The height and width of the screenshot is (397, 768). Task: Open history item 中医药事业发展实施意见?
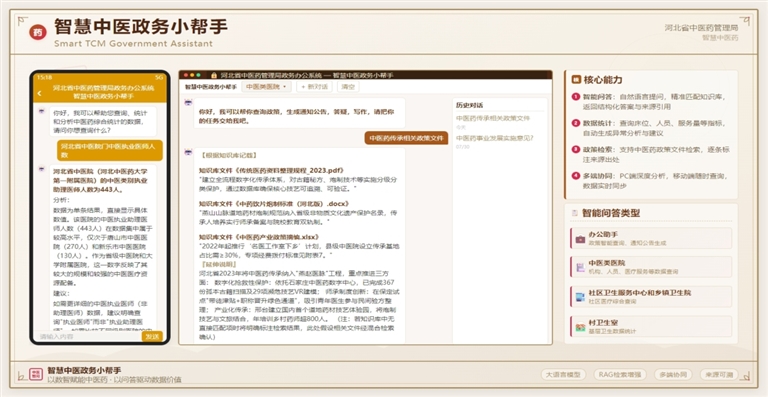coord(495,138)
